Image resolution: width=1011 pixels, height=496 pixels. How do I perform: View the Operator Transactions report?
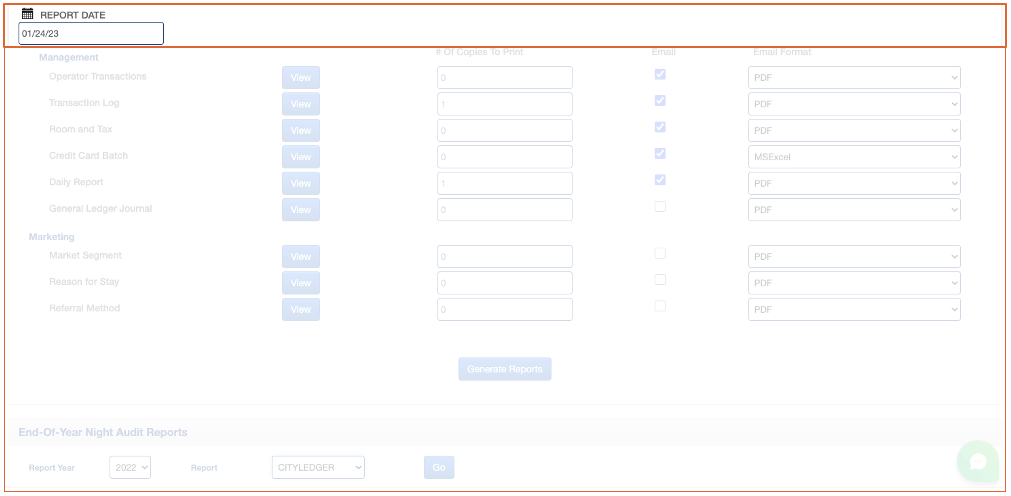[x=301, y=78]
